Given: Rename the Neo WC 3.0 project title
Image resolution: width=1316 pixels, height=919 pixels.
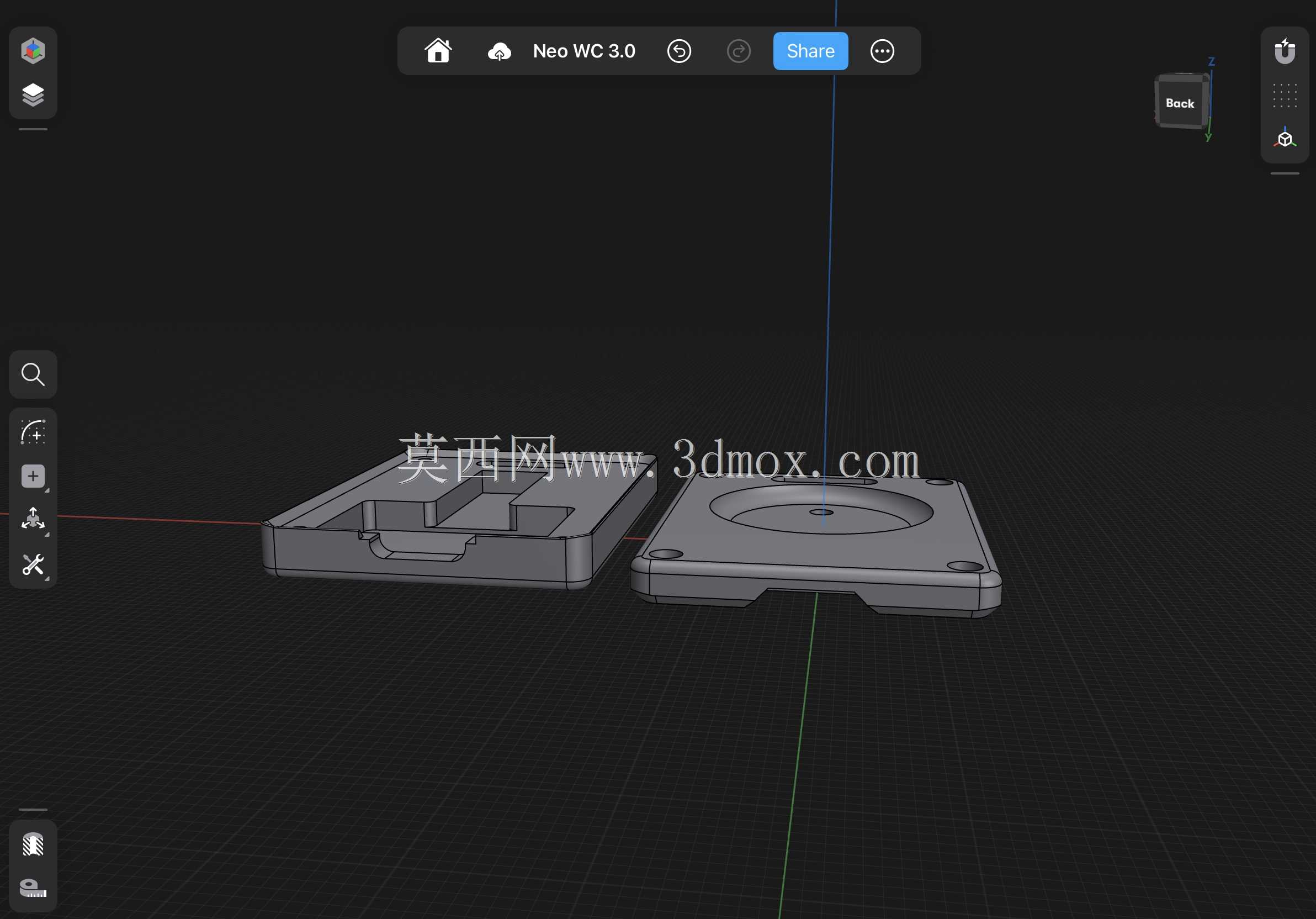Looking at the screenshot, I should pos(584,51).
